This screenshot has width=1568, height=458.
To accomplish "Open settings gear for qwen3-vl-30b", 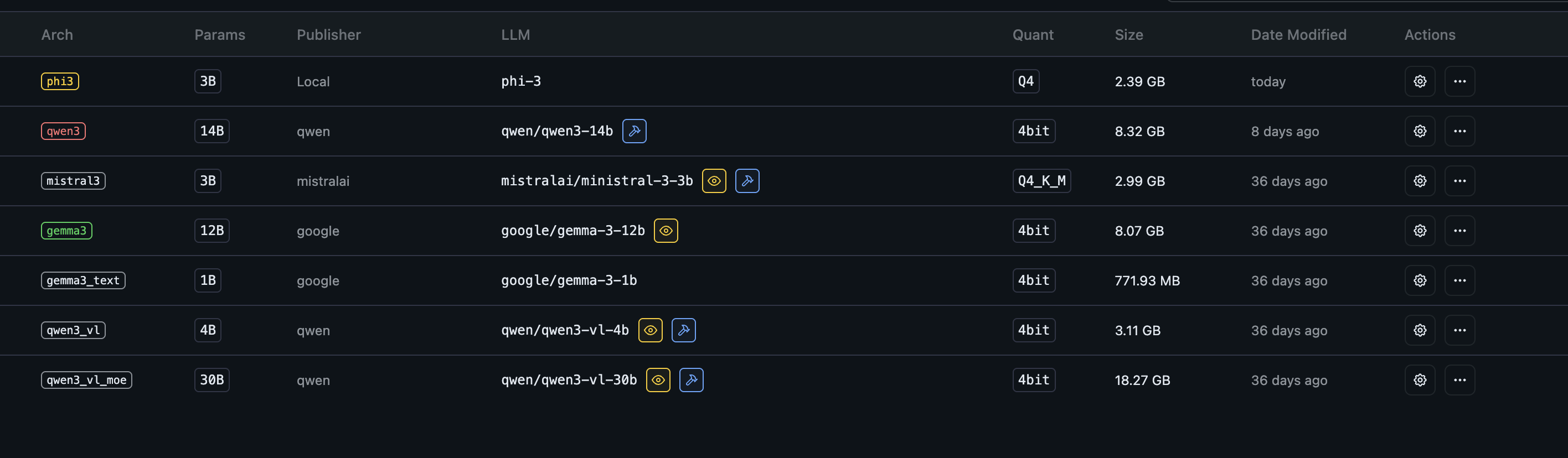I will (x=1420, y=380).
